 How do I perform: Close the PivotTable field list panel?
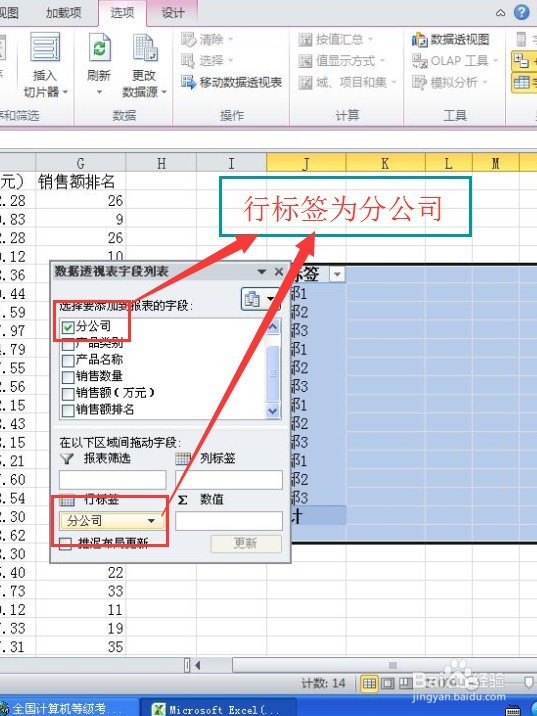279,272
